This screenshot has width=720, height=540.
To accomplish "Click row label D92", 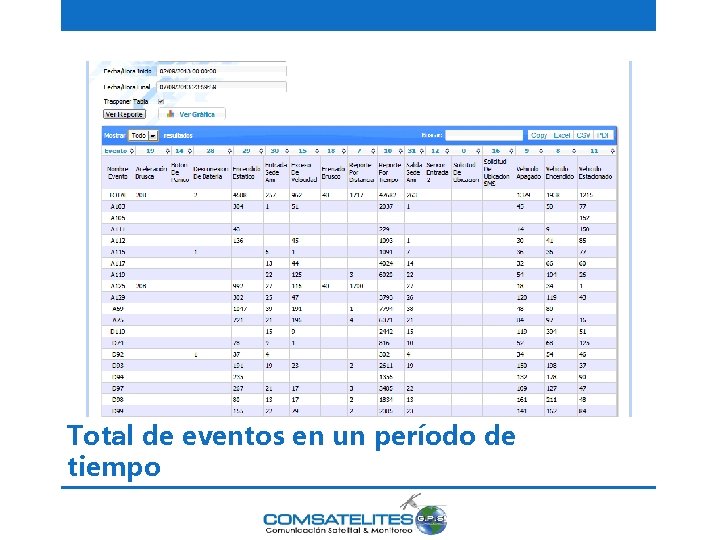I will coord(118,354).
